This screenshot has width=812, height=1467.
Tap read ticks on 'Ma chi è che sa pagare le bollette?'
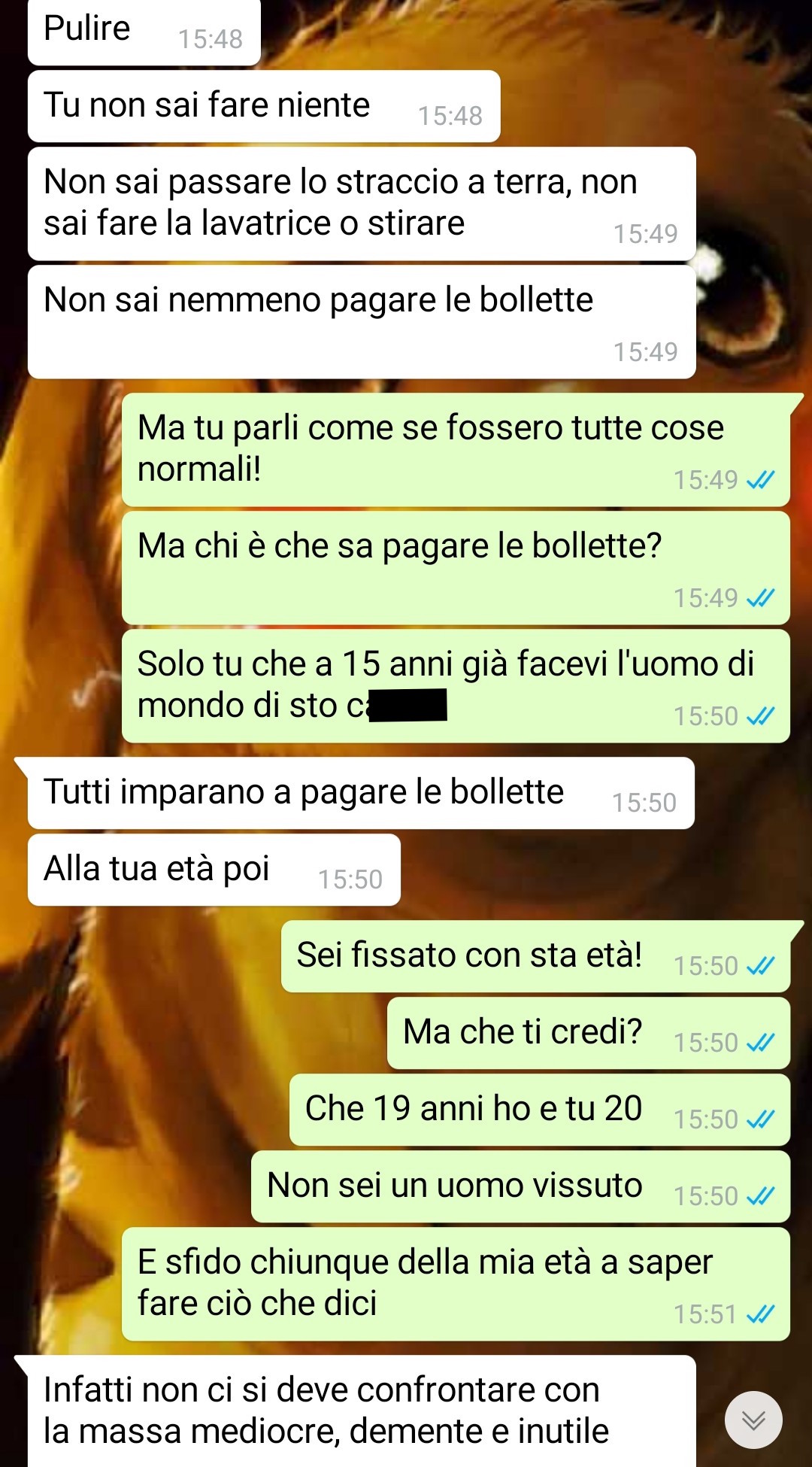760,598
